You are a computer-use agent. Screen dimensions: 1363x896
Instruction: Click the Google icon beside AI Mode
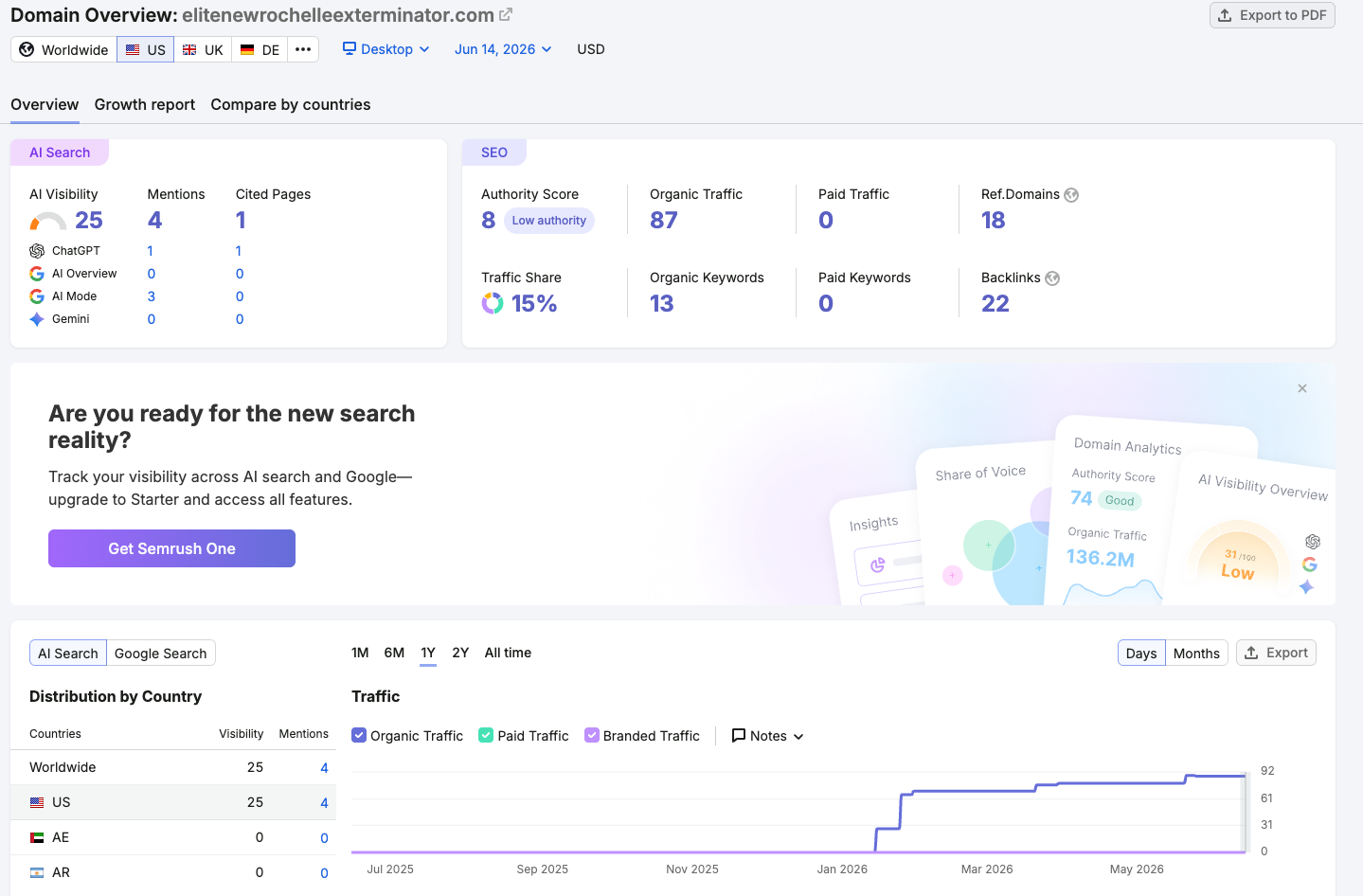pos(37,296)
